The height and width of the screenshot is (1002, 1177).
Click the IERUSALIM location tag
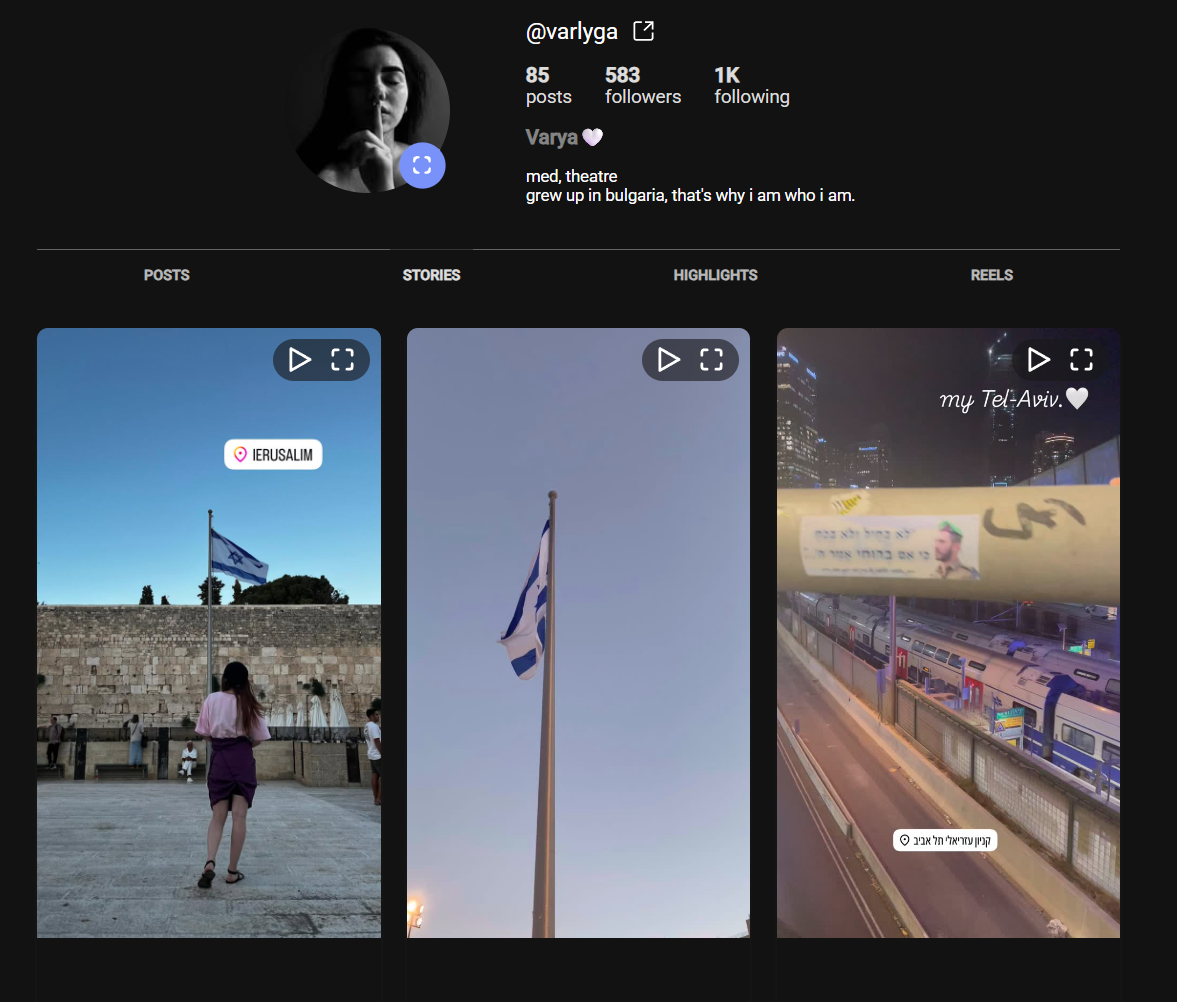click(x=273, y=455)
